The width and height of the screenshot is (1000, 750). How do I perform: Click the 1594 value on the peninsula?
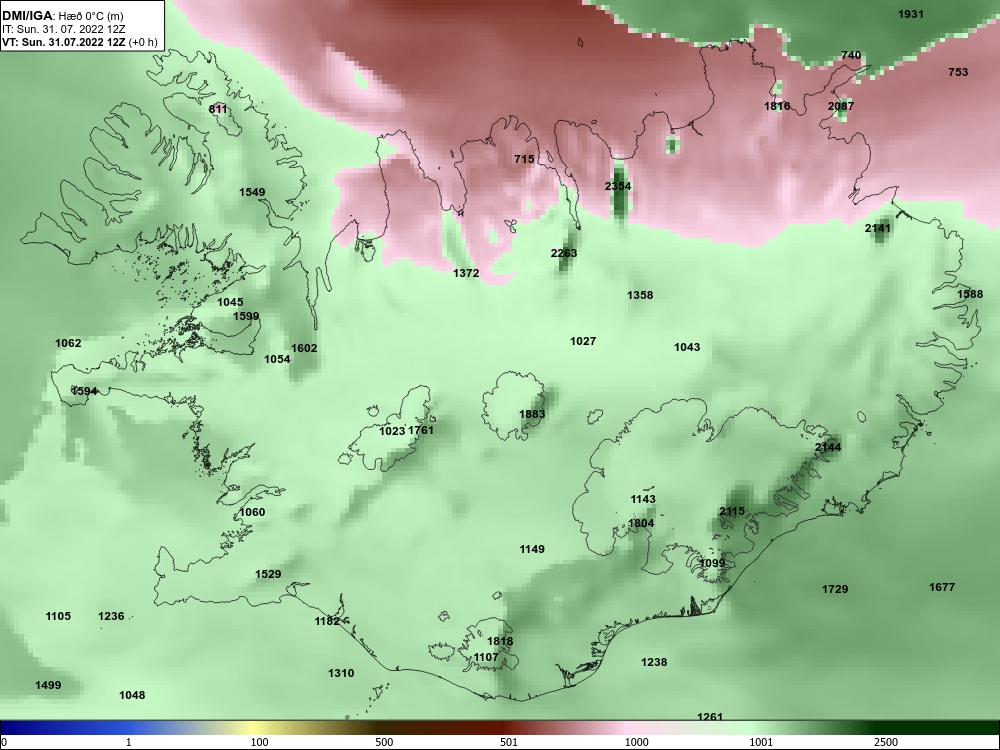(84, 391)
